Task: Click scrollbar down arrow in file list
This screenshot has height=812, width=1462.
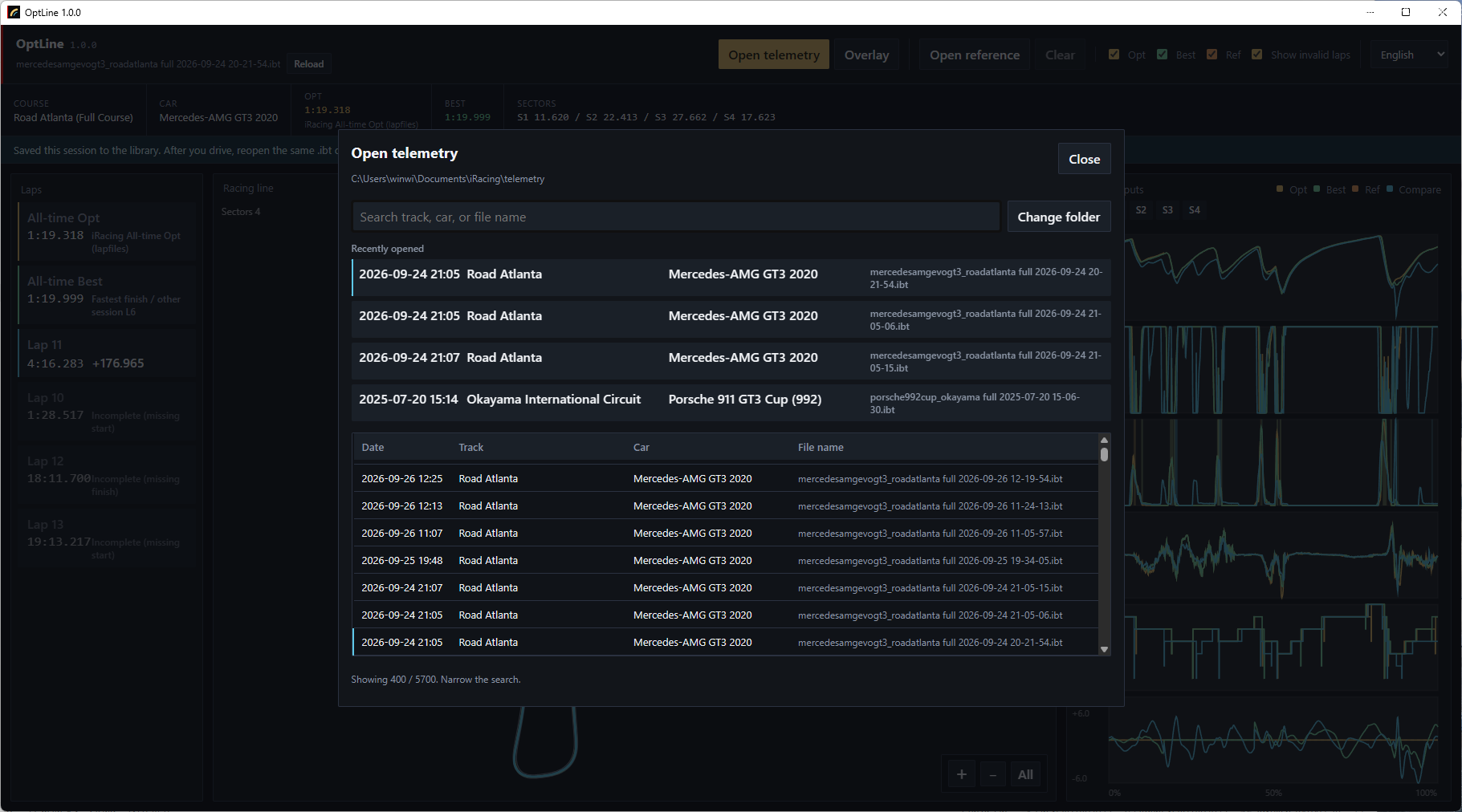Action: click(1104, 649)
